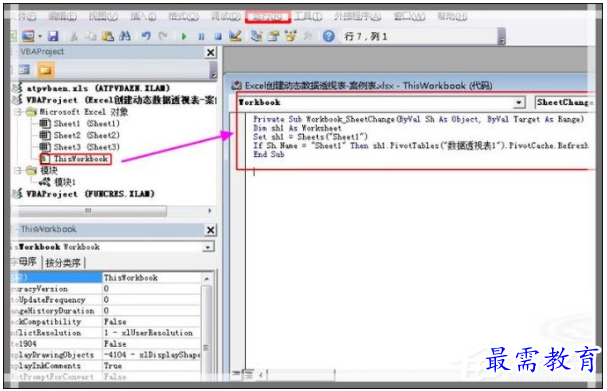Select Sheet3 (Sheet3) in project tree
Image resolution: width=607 pixels, height=391 pixels.
(86, 147)
